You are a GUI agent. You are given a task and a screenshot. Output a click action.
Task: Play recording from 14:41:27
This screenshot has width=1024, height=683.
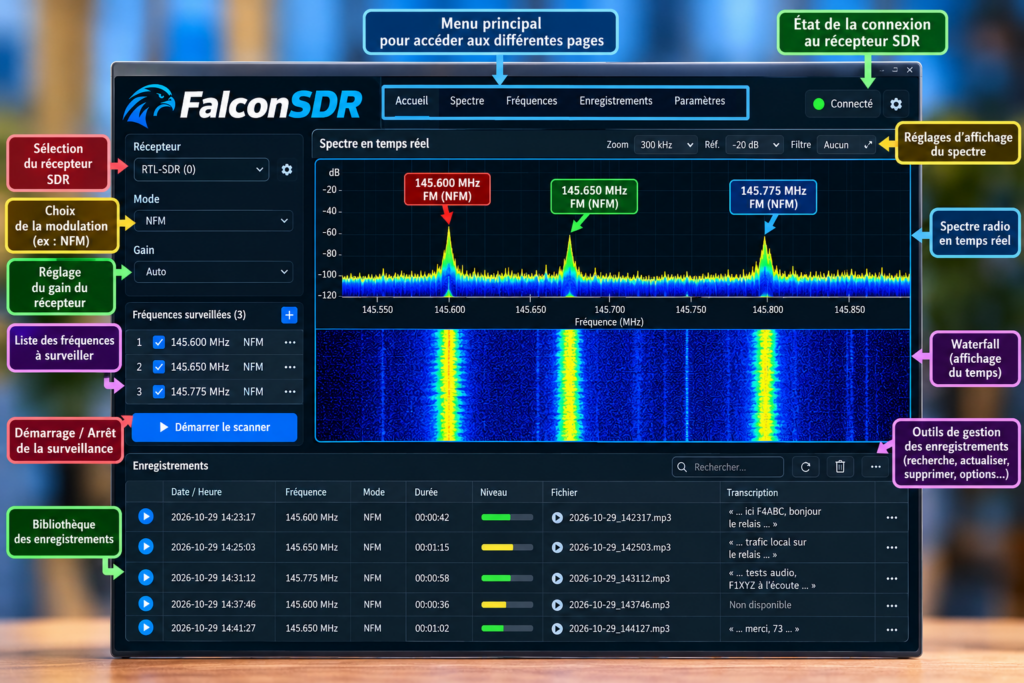[146, 627]
